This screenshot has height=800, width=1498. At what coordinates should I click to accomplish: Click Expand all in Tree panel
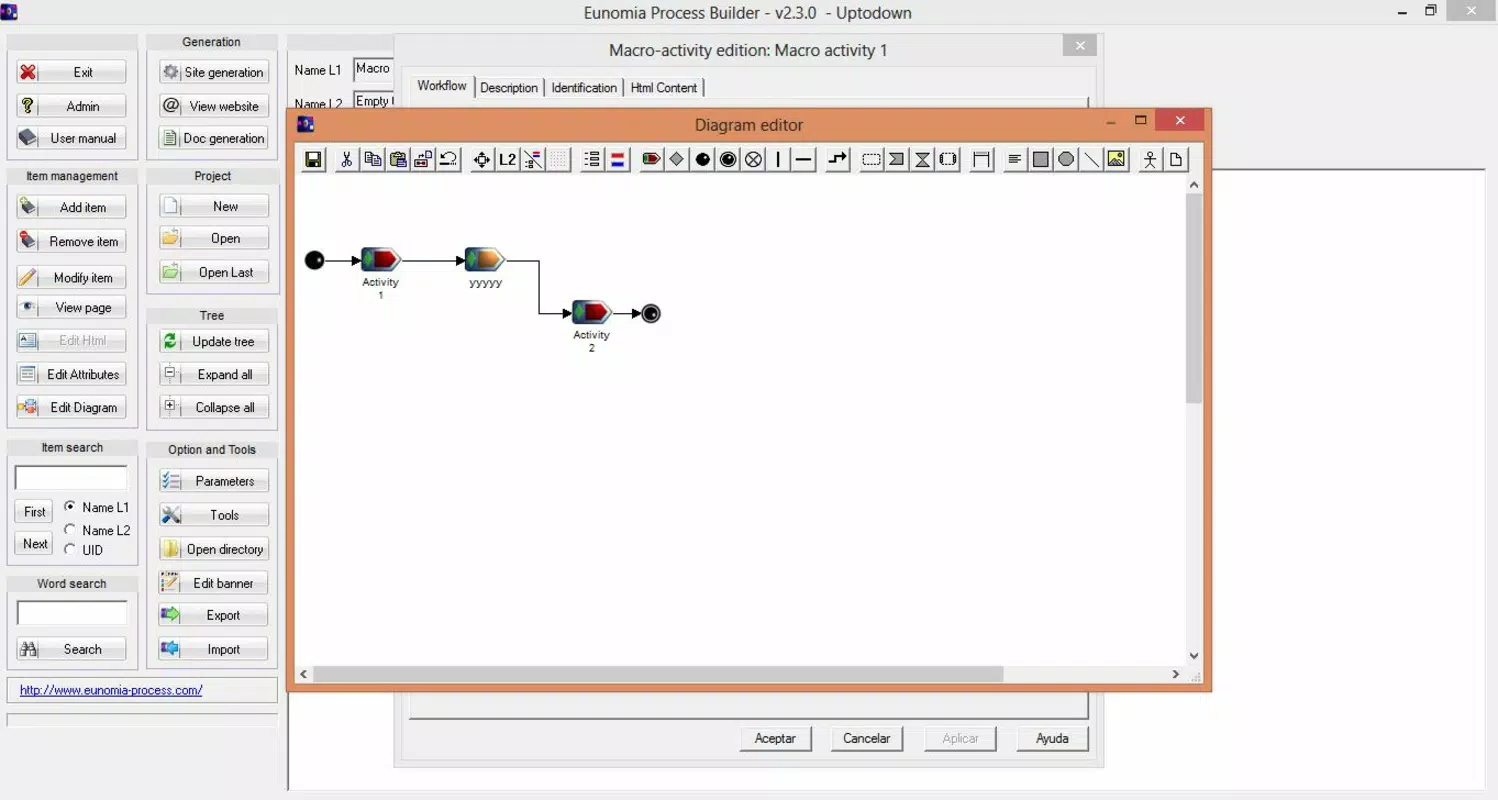tap(213, 374)
